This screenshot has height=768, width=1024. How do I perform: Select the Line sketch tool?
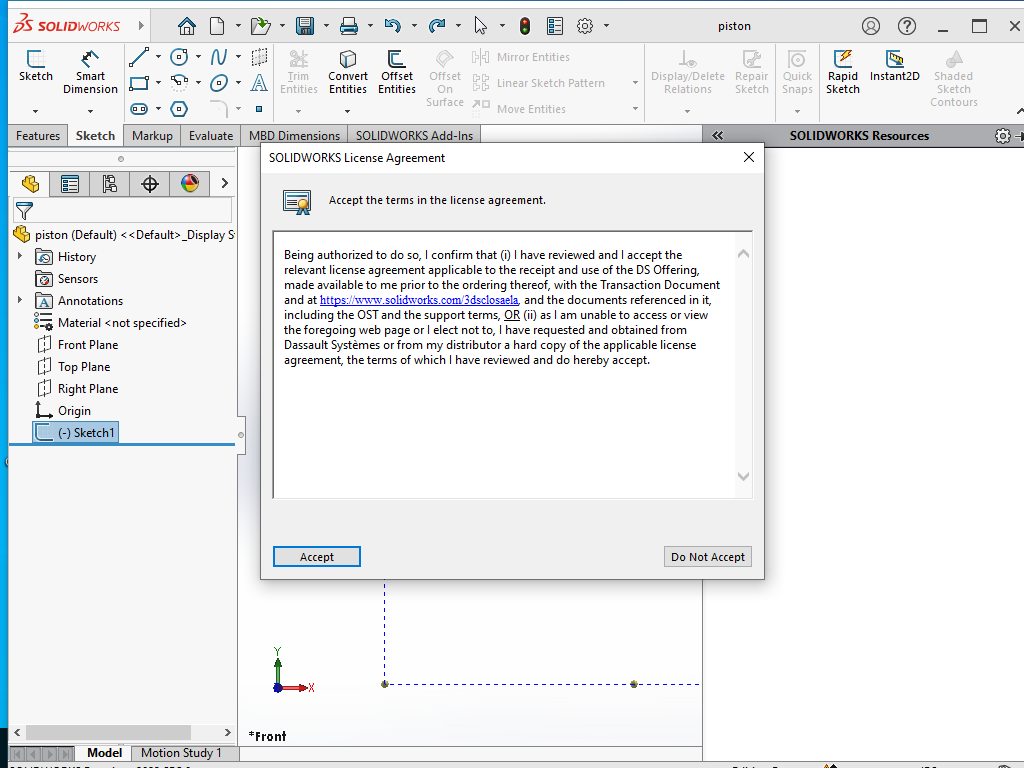[138, 57]
